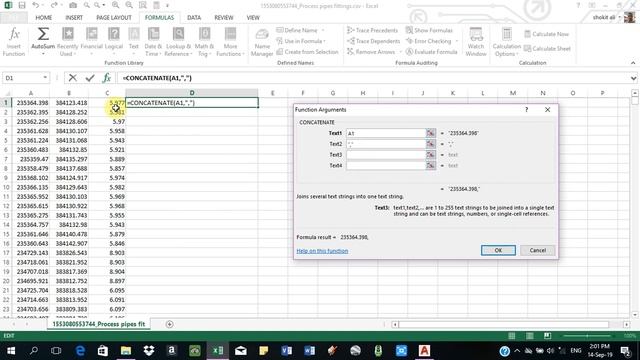
Task: Open Lookup & Reference functions list
Action: tap(178, 42)
